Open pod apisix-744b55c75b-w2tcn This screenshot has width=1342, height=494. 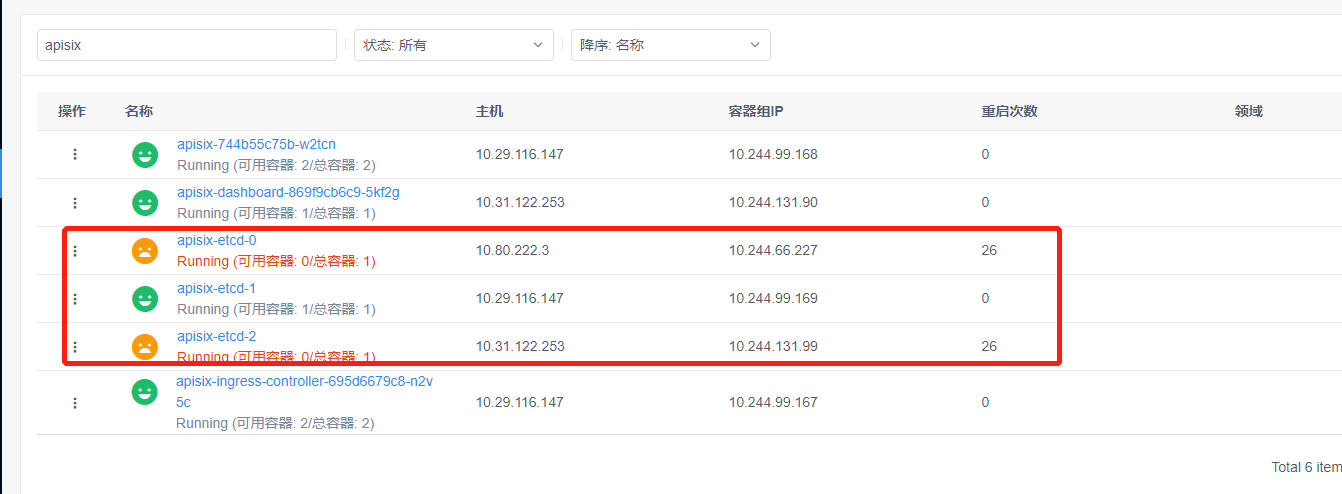coord(256,144)
